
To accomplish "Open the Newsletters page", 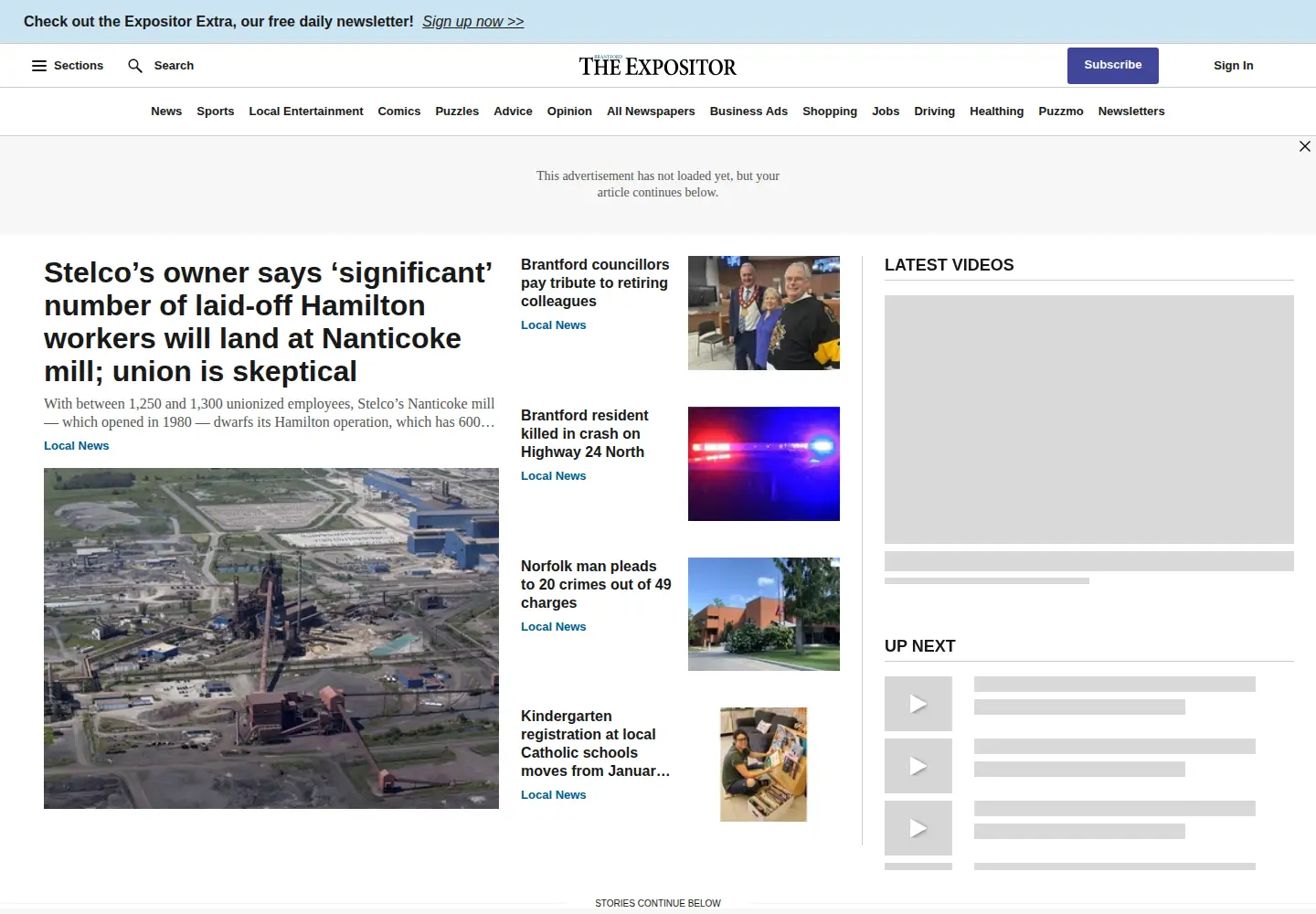I will click(1131, 112).
